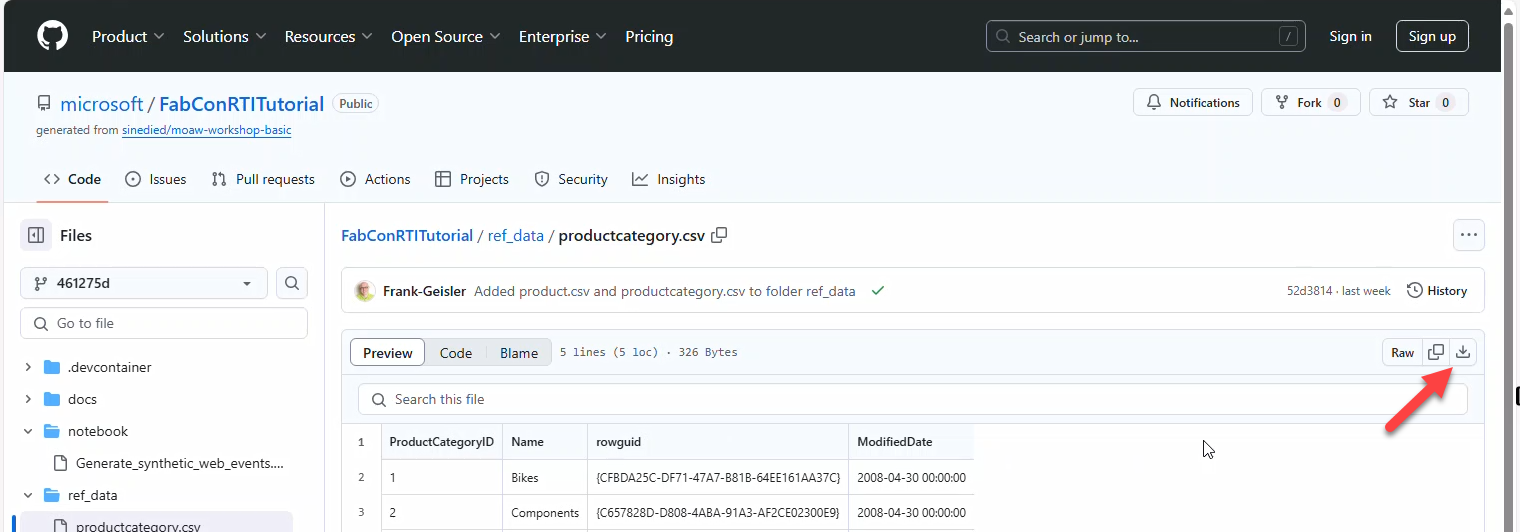The width and height of the screenshot is (1520, 532).
Task: Select the Blame file view
Action: click(519, 352)
